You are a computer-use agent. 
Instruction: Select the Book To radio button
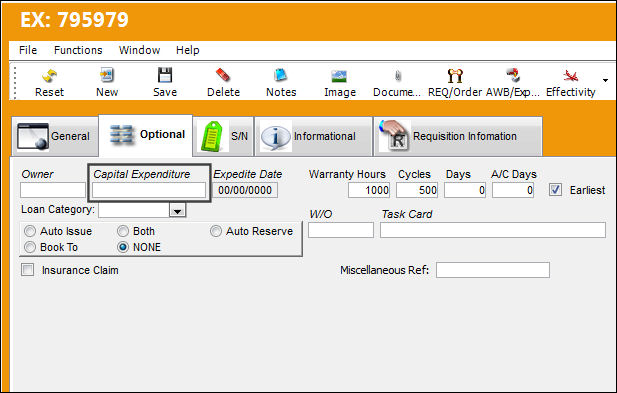(30, 247)
